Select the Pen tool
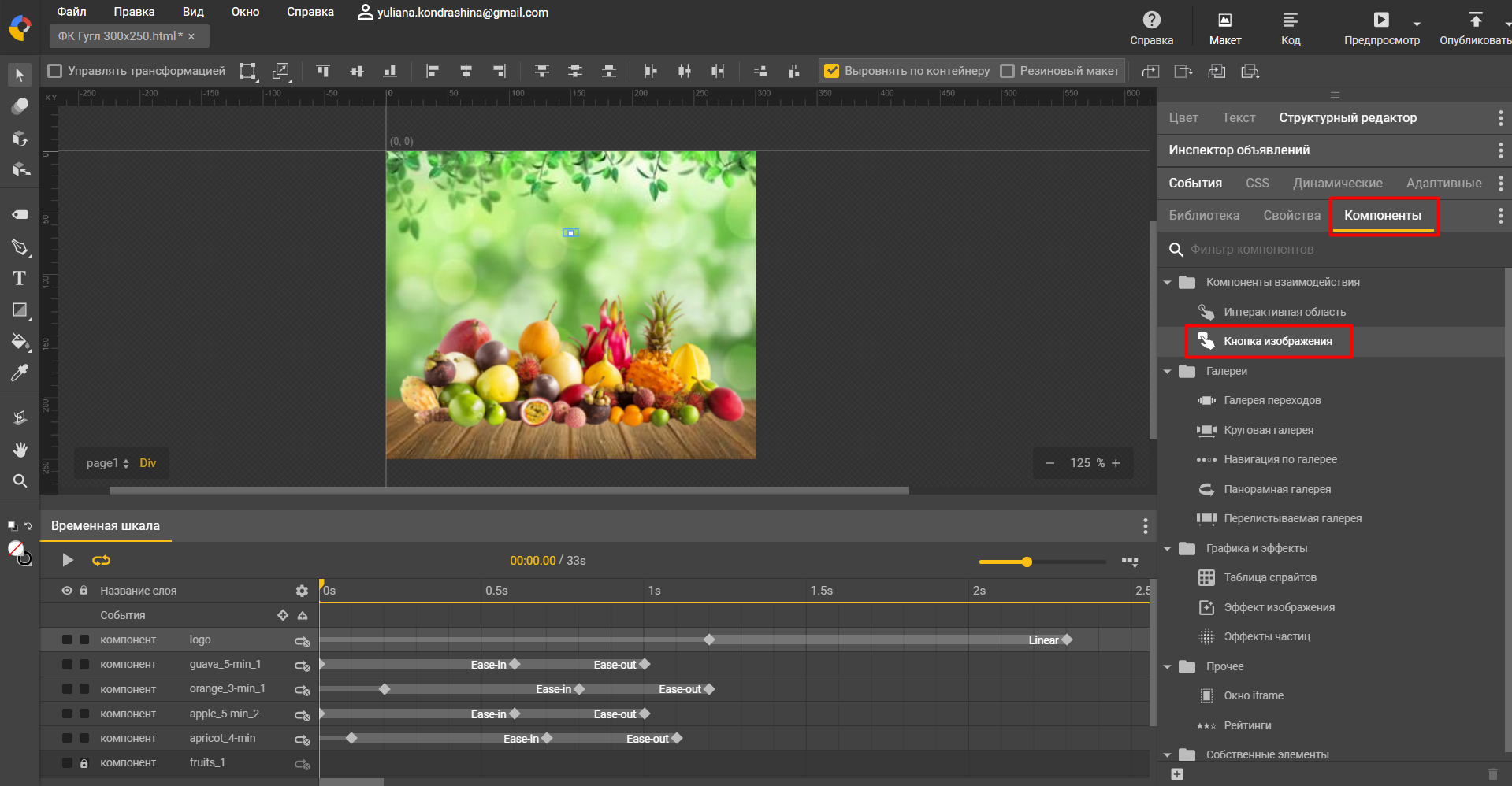The width and height of the screenshot is (1512, 786). click(x=20, y=247)
